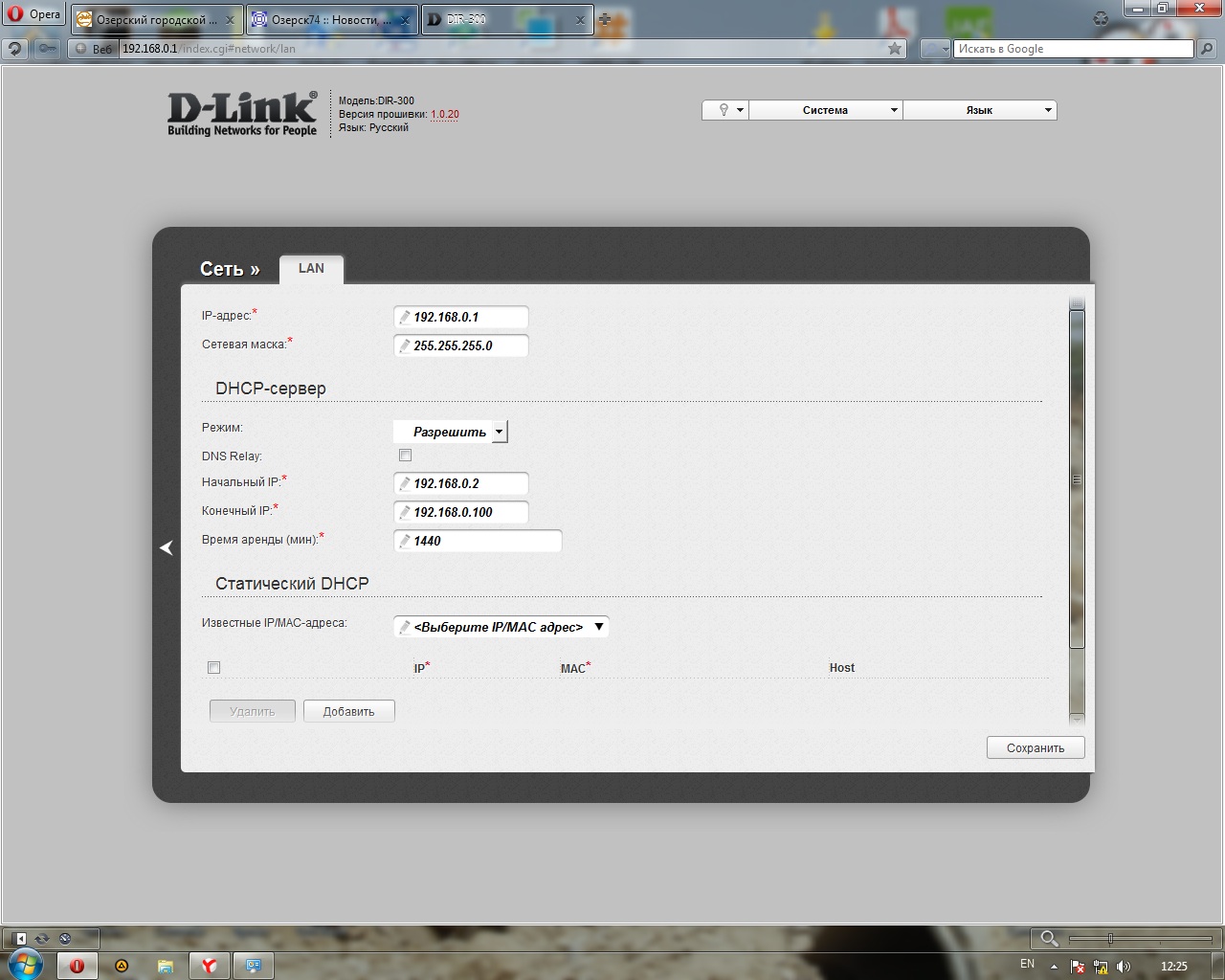The height and width of the screenshot is (980, 1225).
Task: Click the page zoom slider
Action: (x=1141, y=939)
